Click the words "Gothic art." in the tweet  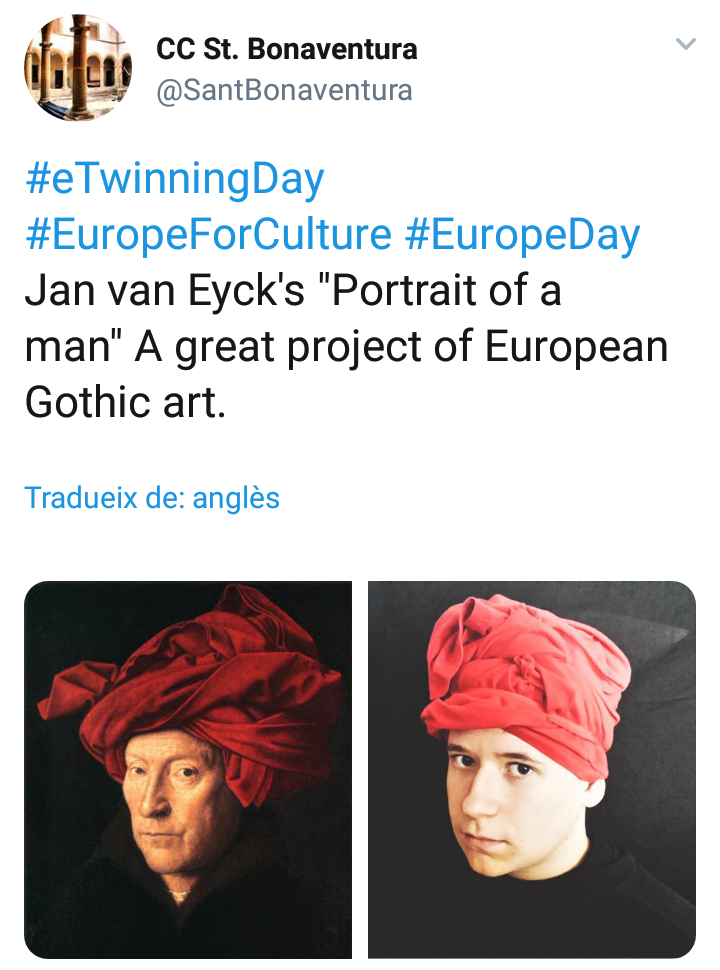click(x=125, y=402)
